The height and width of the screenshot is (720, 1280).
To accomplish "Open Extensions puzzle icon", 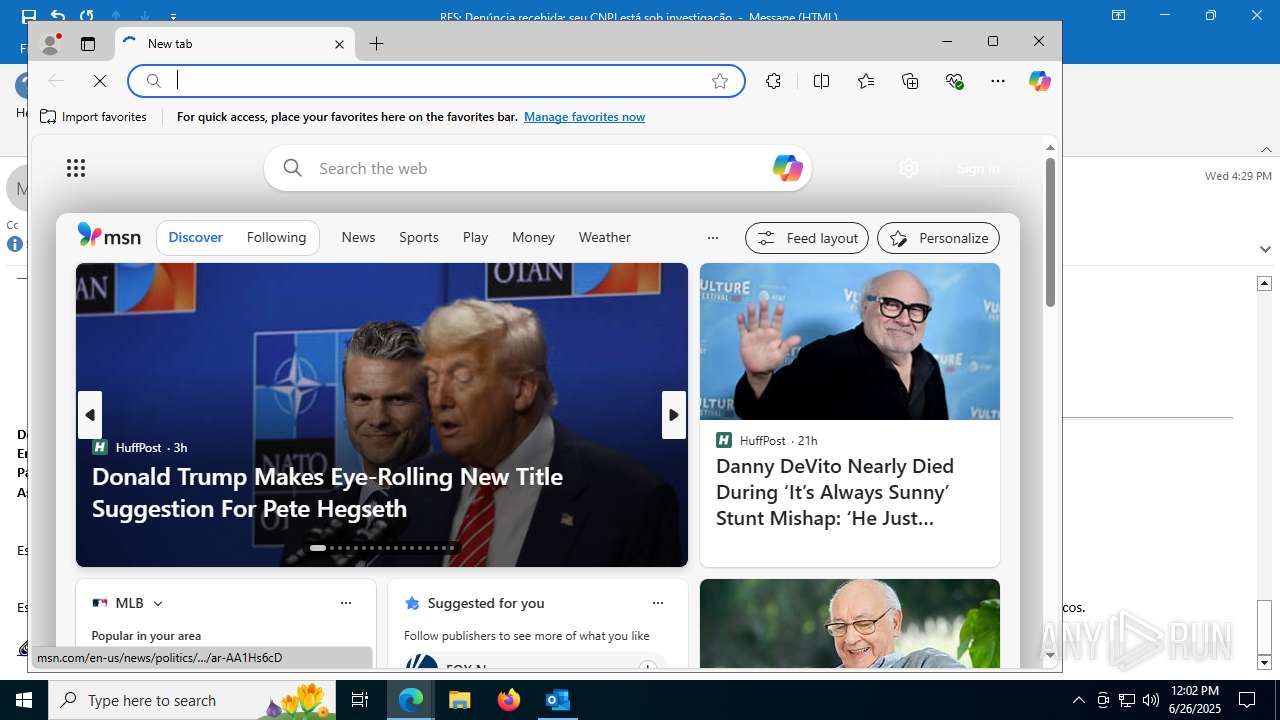I will (774, 81).
